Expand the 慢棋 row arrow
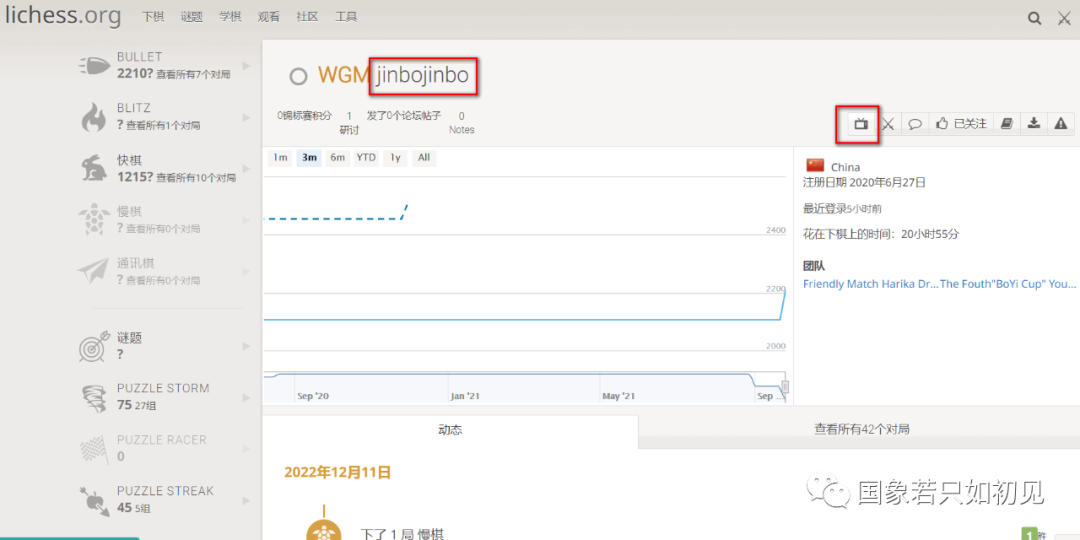 [246, 220]
